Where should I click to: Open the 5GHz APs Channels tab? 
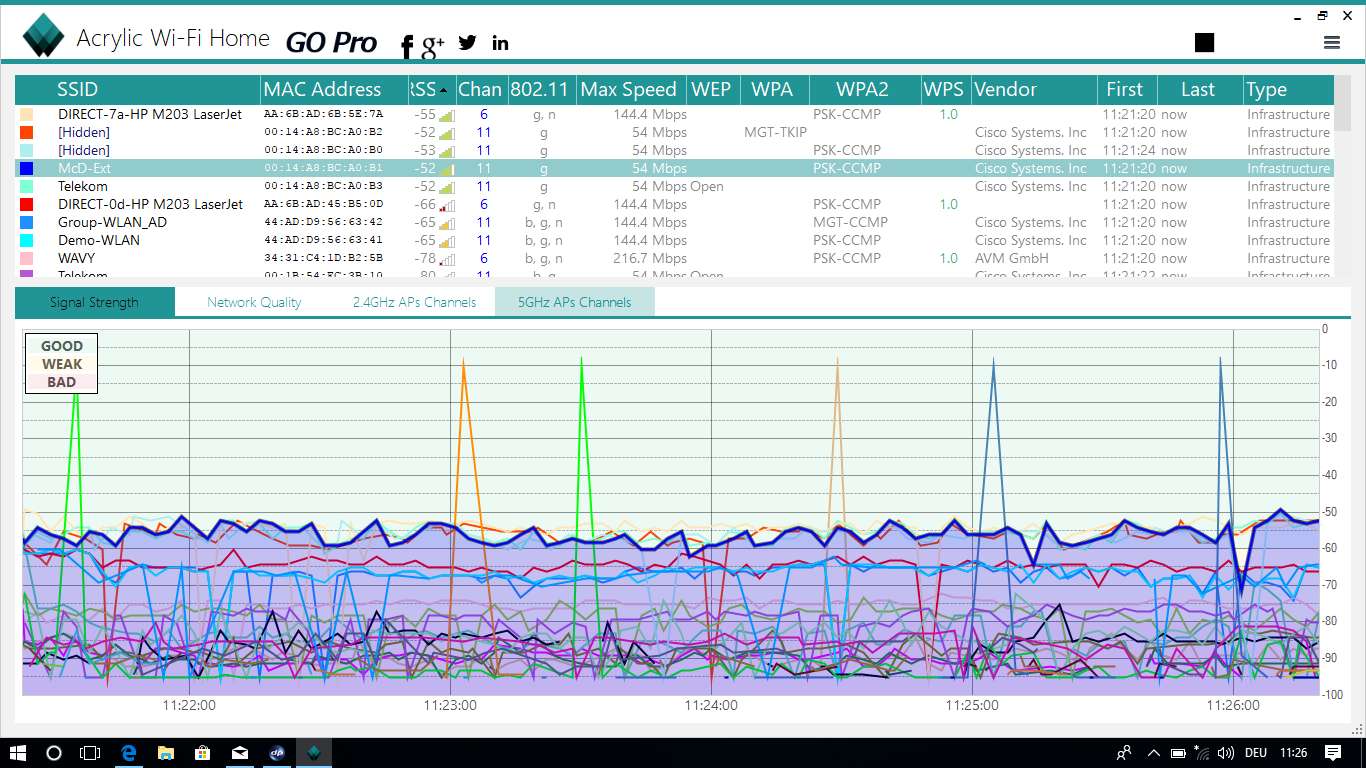click(575, 302)
